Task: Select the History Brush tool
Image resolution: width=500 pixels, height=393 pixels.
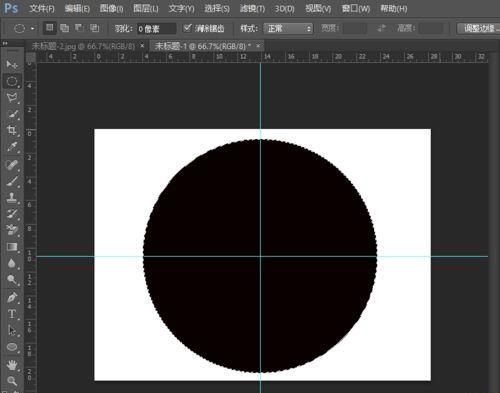Action: coord(12,214)
